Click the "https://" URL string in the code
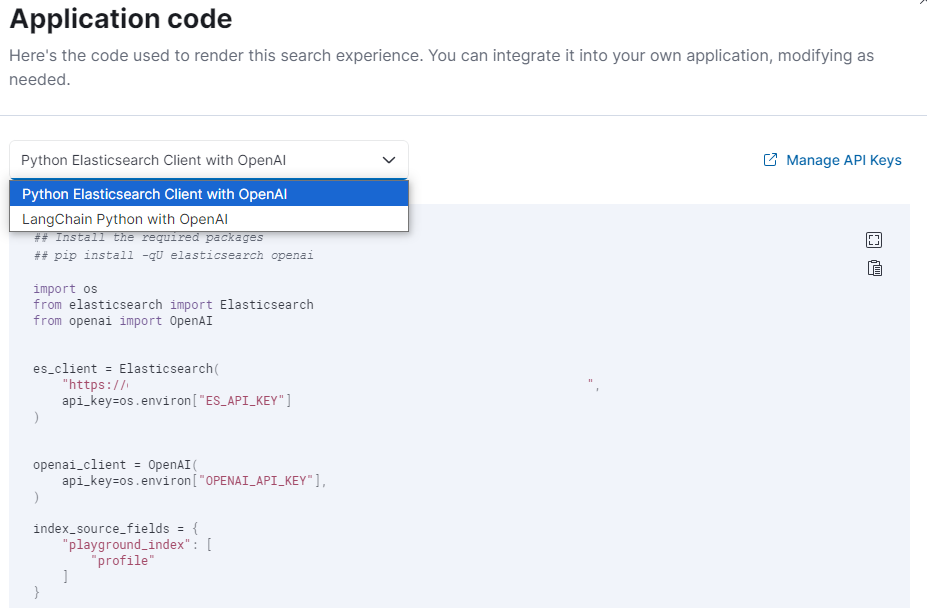927x608 pixels. point(95,384)
